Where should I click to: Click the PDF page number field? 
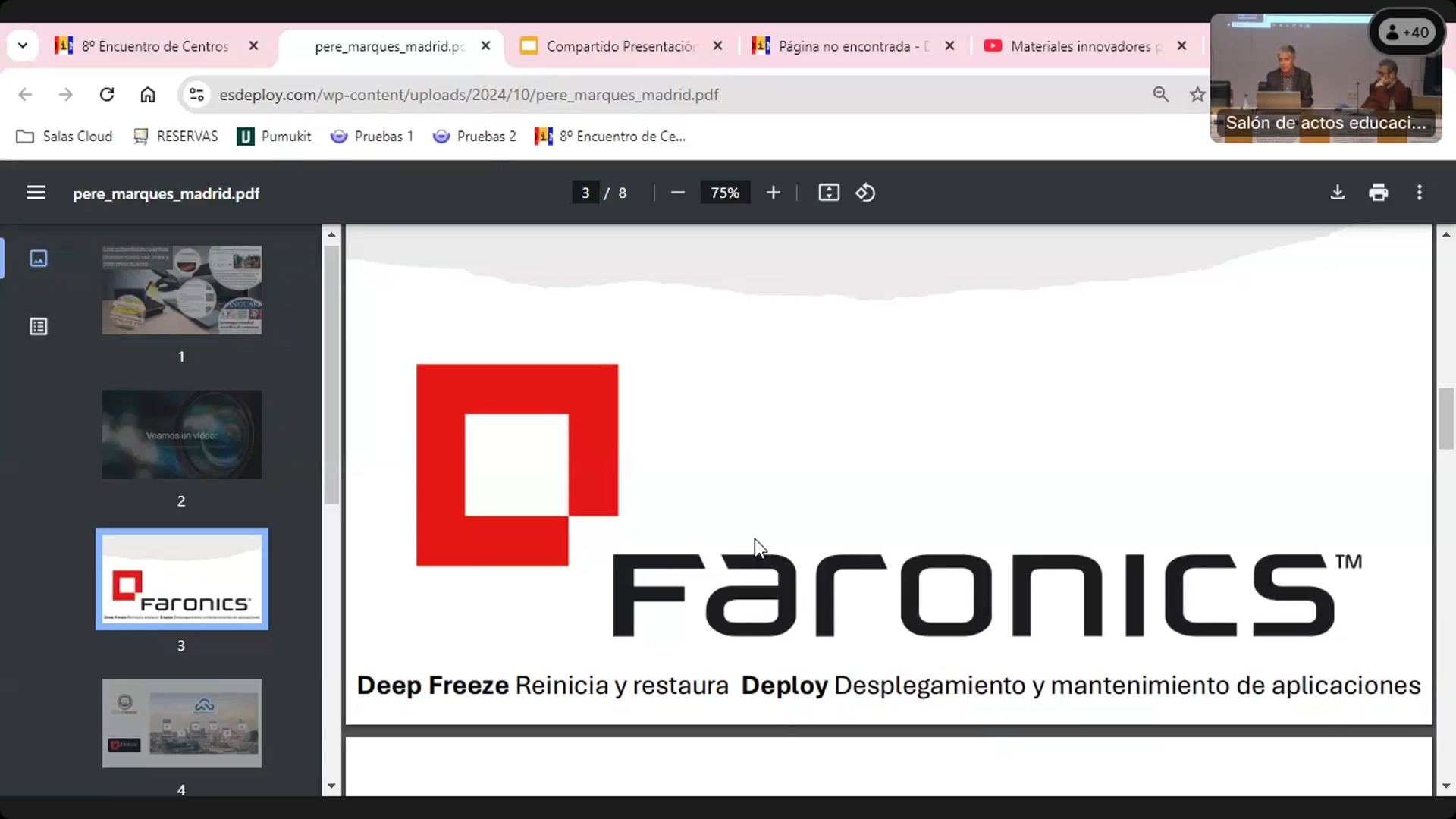click(x=585, y=193)
